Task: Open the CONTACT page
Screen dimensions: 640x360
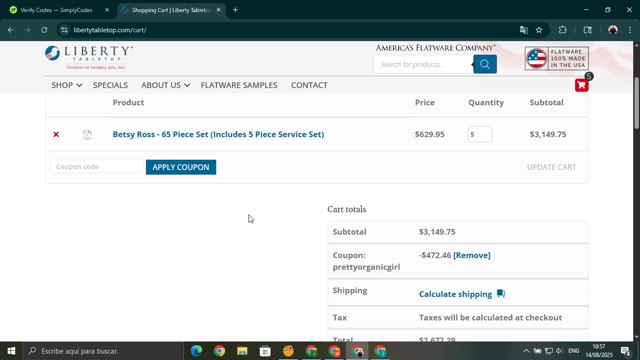Action: (309, 85)
